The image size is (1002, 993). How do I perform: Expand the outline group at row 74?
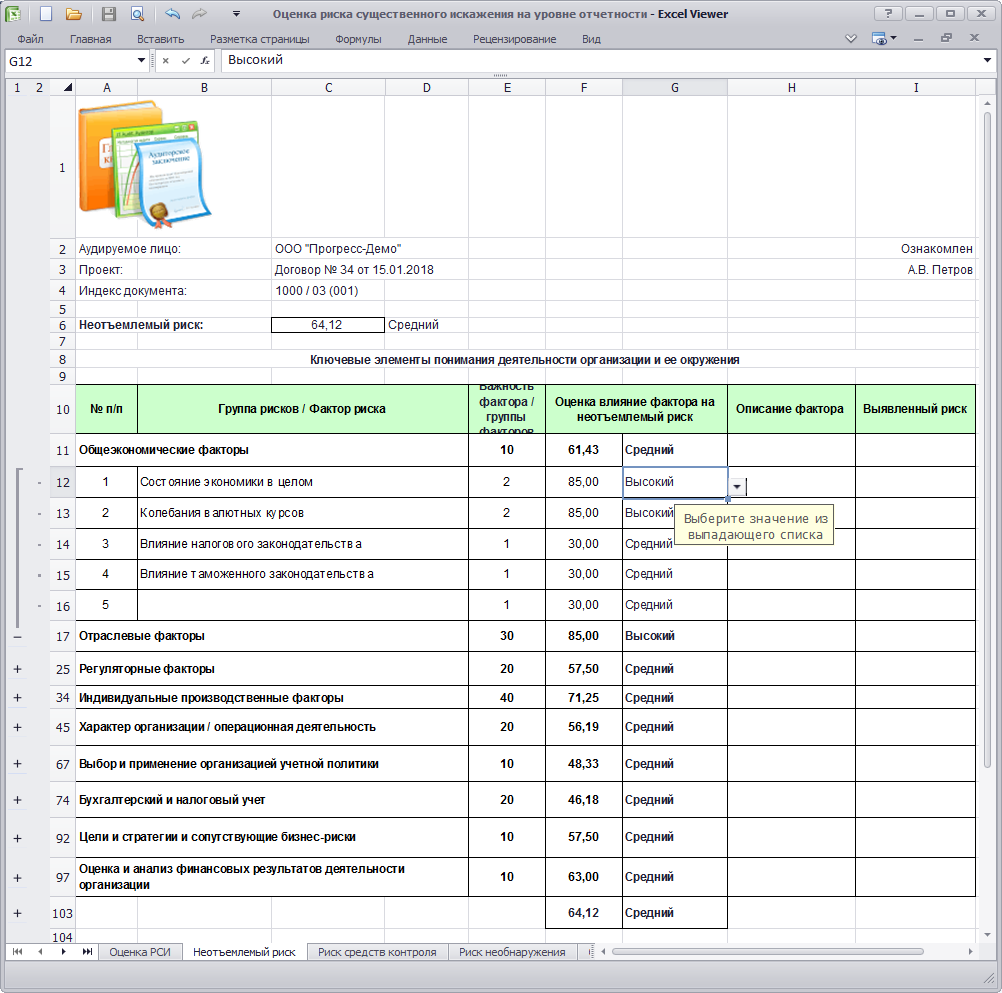17,800
